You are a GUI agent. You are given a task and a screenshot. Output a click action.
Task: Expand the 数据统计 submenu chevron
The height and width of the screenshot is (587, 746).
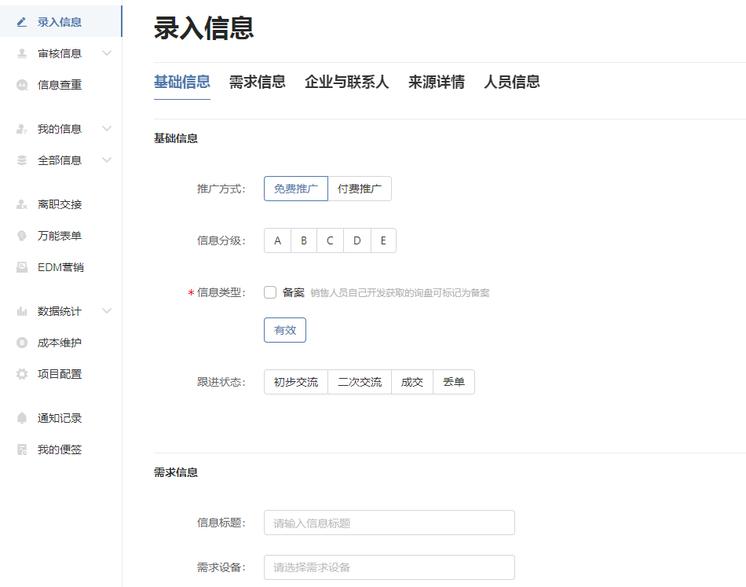point(107,311)
